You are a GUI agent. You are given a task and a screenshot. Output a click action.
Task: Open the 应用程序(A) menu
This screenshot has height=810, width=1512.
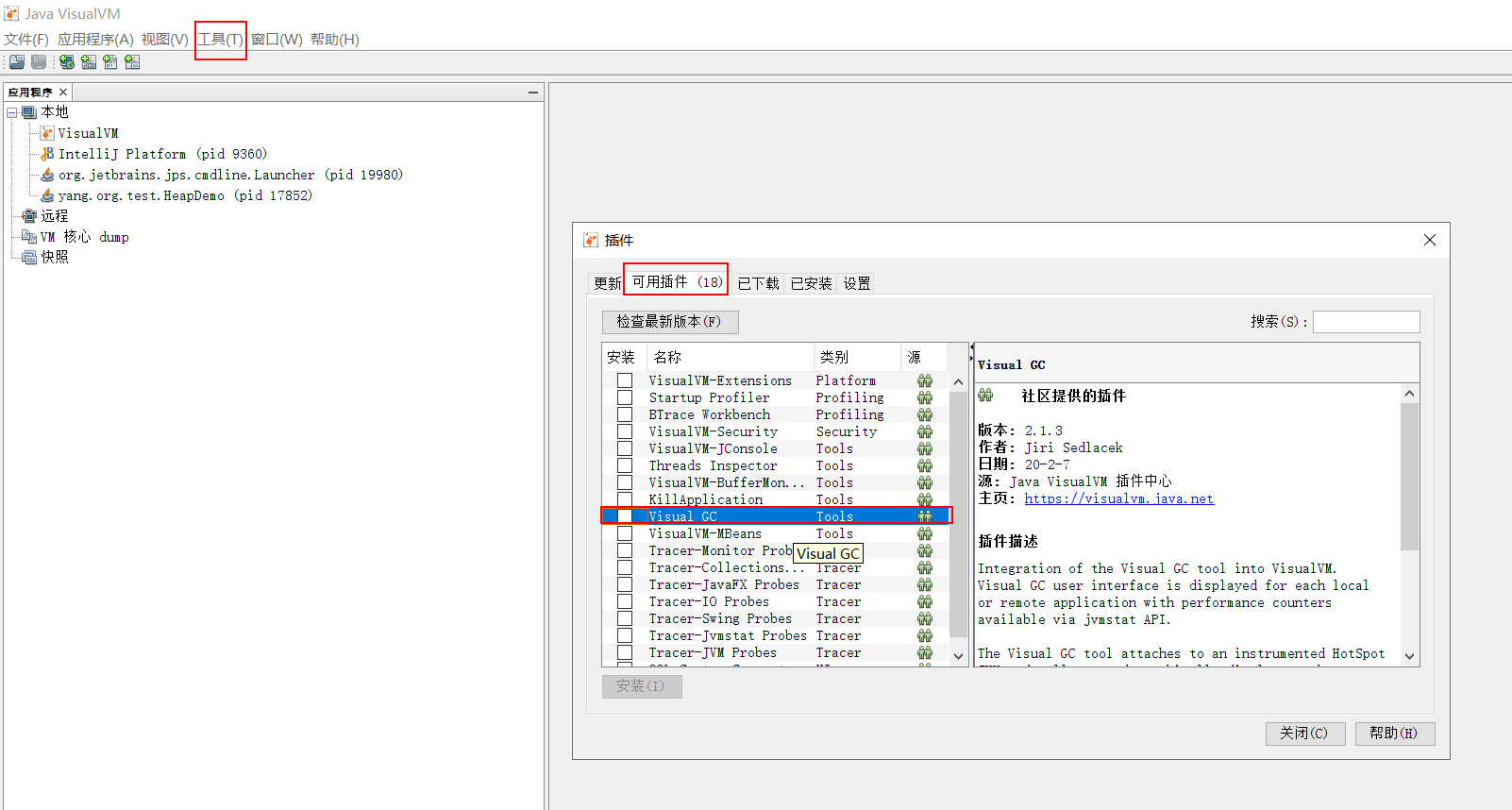95,40
